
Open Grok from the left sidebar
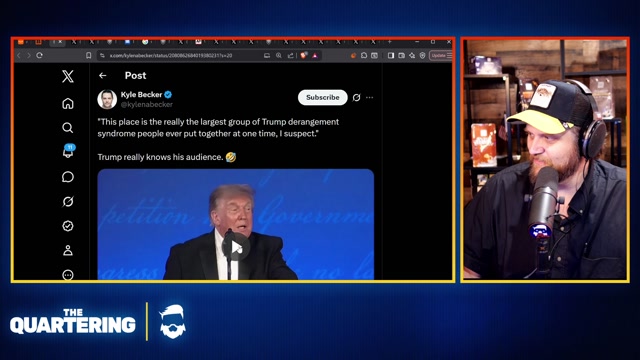[x=68, y=201]
